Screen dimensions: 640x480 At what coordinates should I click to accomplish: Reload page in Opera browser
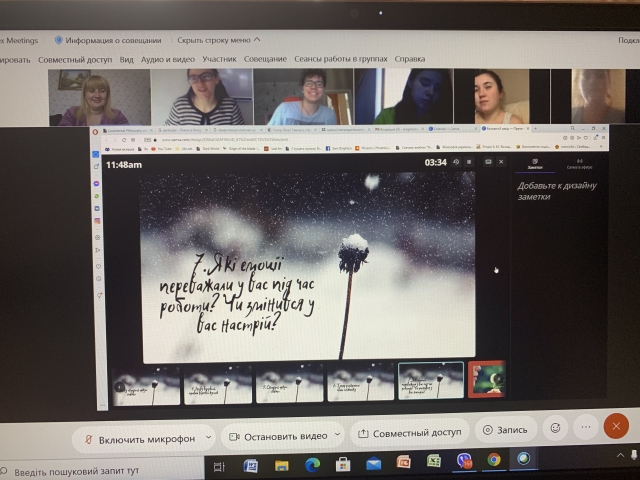(x=124, y=140)
